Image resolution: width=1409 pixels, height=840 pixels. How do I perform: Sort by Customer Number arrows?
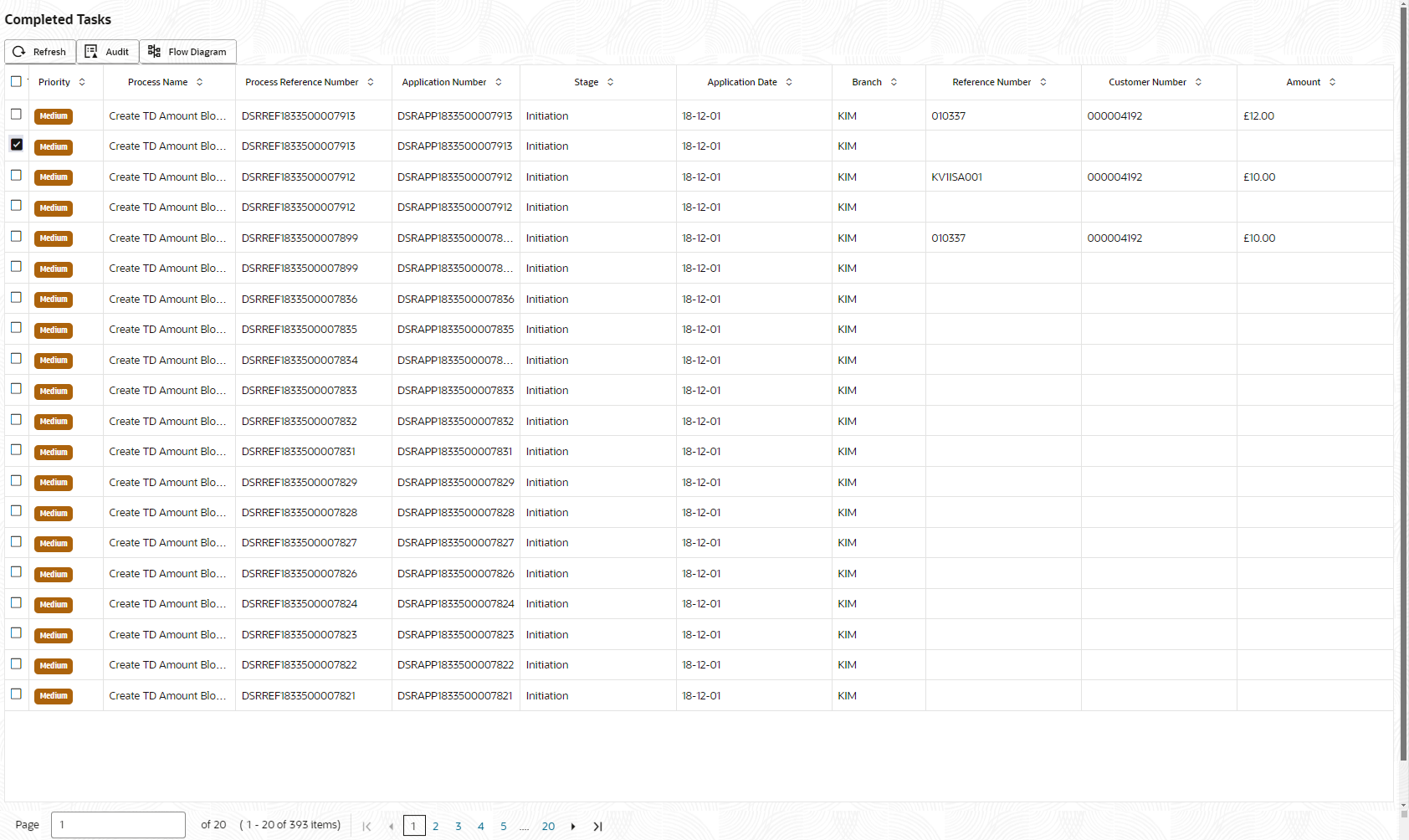click(x=1199, y=82)
